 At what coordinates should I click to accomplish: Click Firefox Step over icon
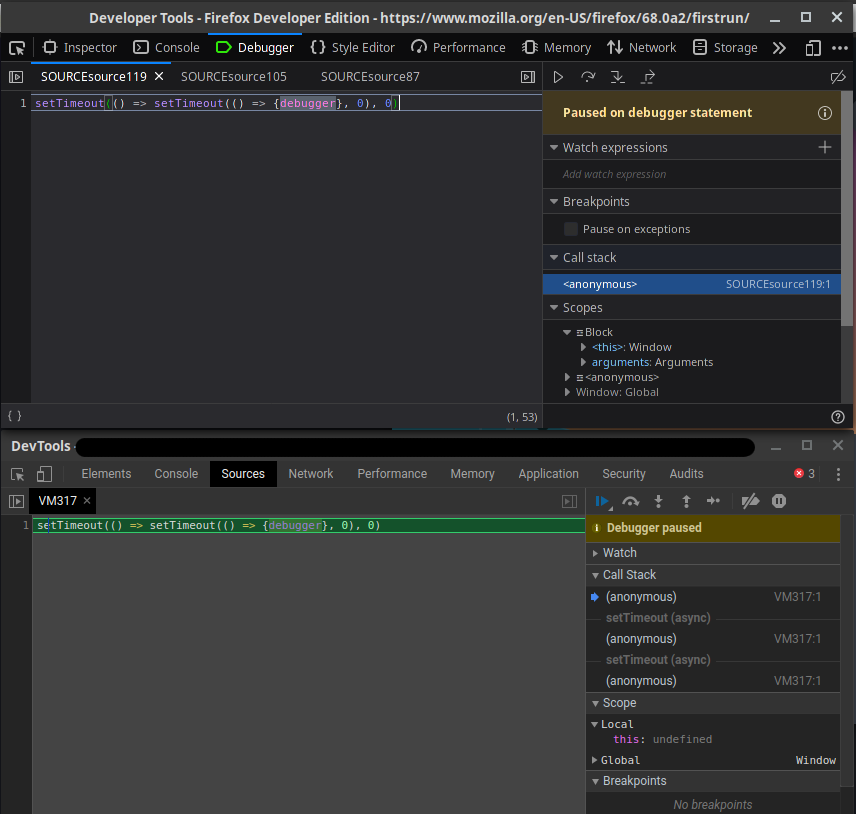click(x=588, y=77)
